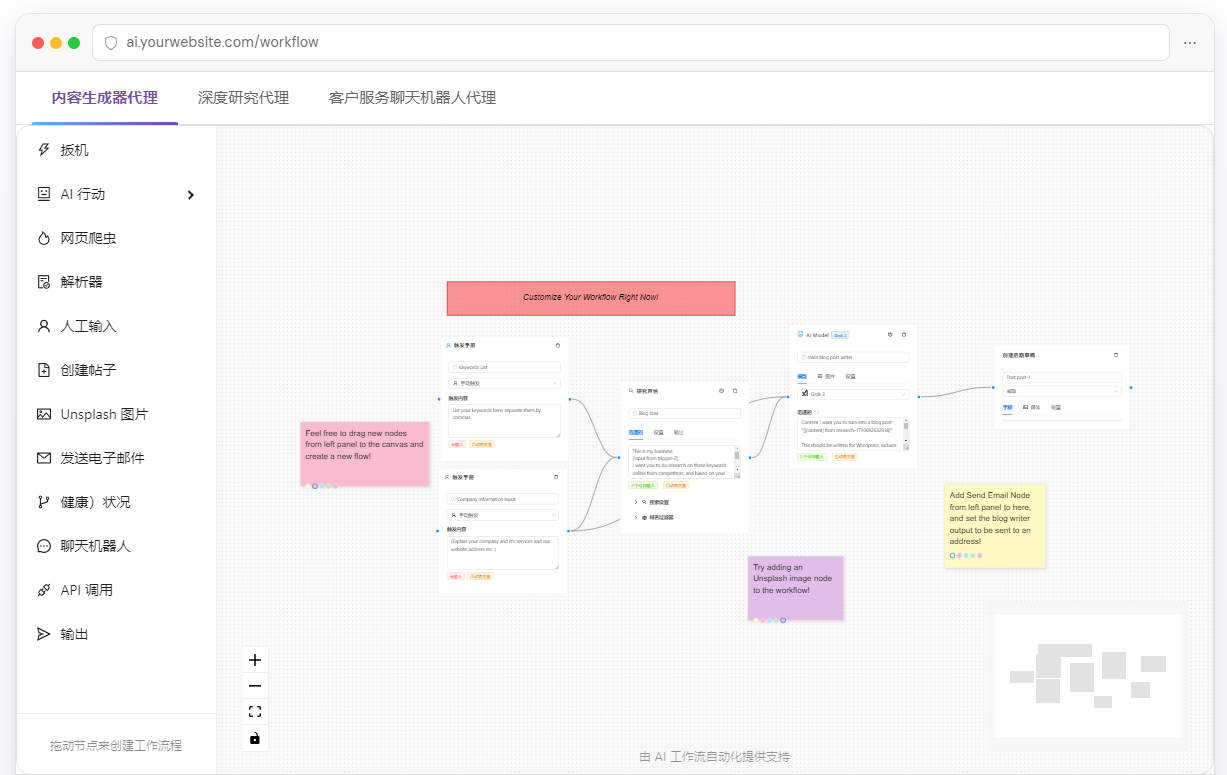Viewport: 1227px width, 775px height.
Task: Delete the Keywords List trigger node
Action: pyautogui.click(x=558, y=345)
